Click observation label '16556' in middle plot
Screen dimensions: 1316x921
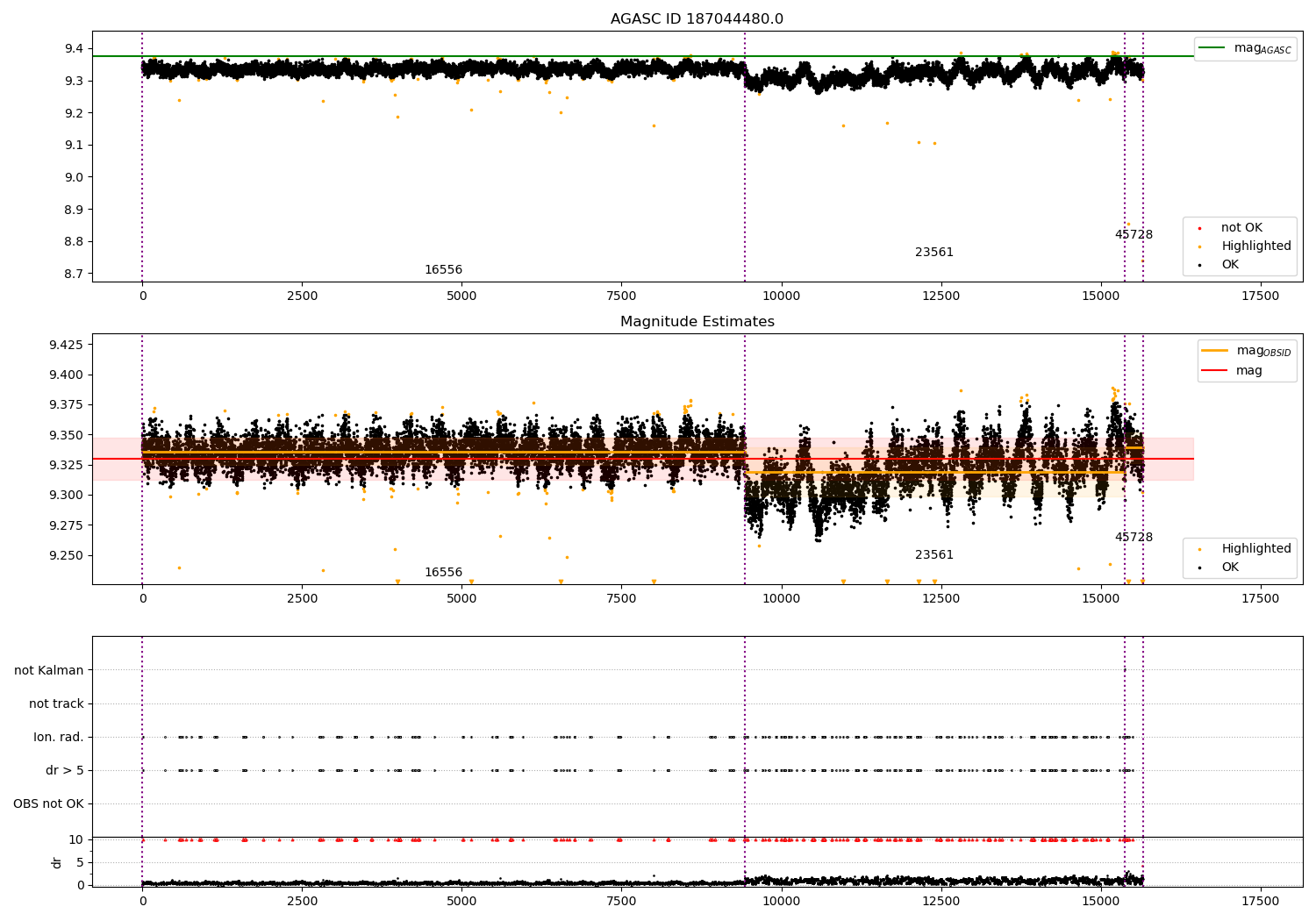pyautogui.click(x=443, y=573)
